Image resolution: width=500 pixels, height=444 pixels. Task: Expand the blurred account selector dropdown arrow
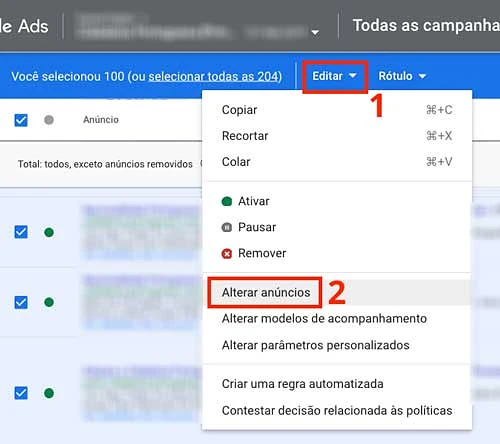[x=315, y=32]
